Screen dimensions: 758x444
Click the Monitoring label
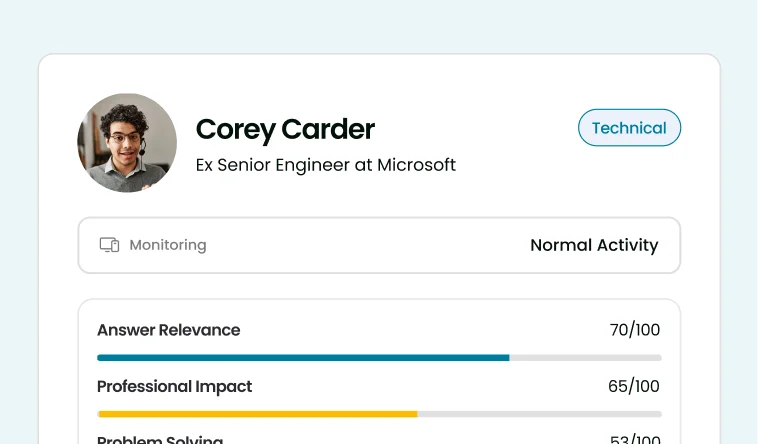(x=168, y=245)
